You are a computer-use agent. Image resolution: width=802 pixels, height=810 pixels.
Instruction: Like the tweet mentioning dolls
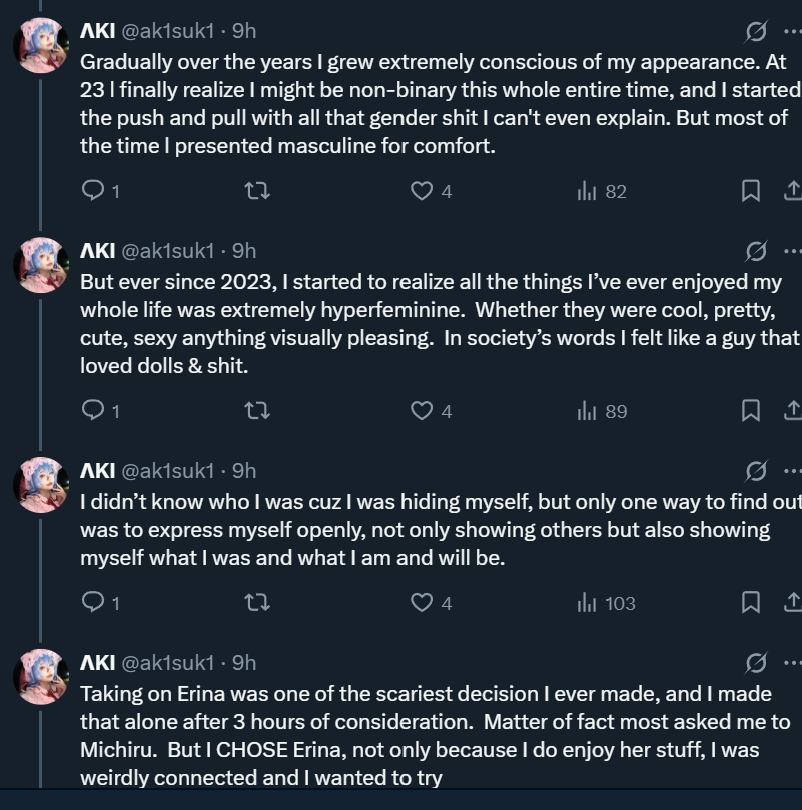(x=423, y=410)
